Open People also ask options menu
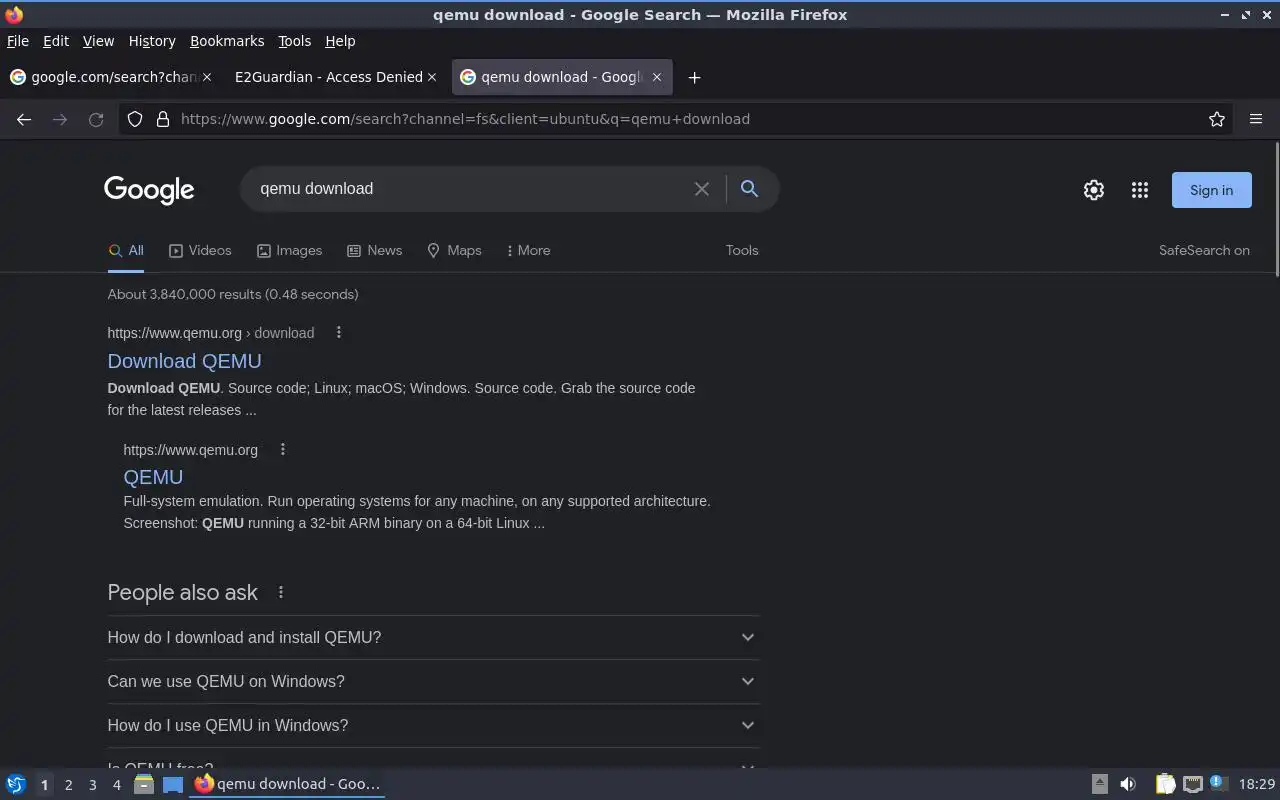 pyautogui.click(x=281, y=592)
